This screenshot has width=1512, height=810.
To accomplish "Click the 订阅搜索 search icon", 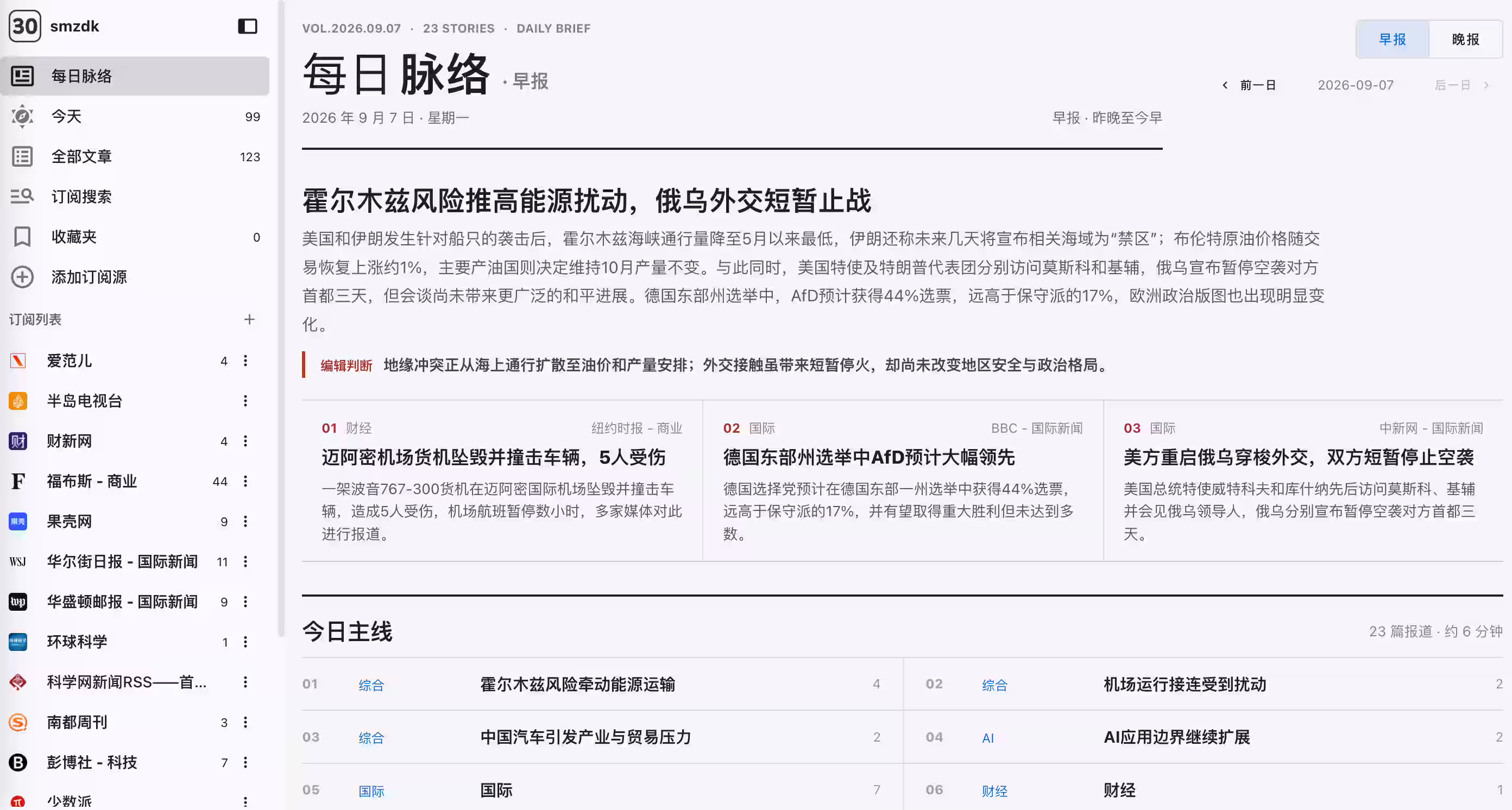I will (x=22, y=197).
